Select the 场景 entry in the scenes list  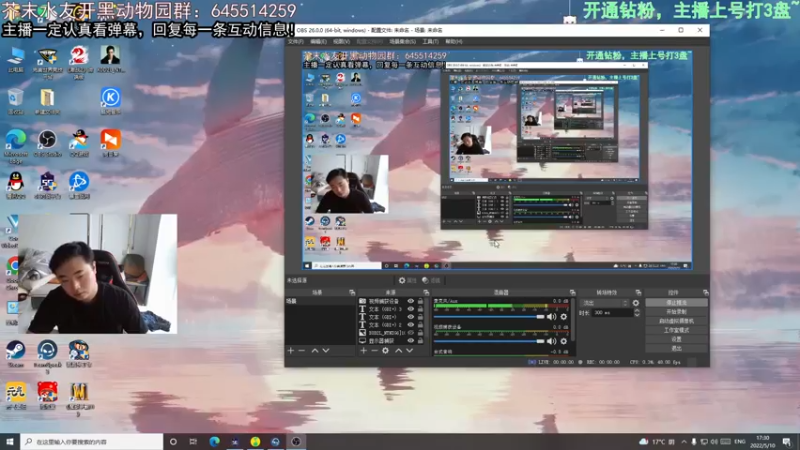click(320, 302)
